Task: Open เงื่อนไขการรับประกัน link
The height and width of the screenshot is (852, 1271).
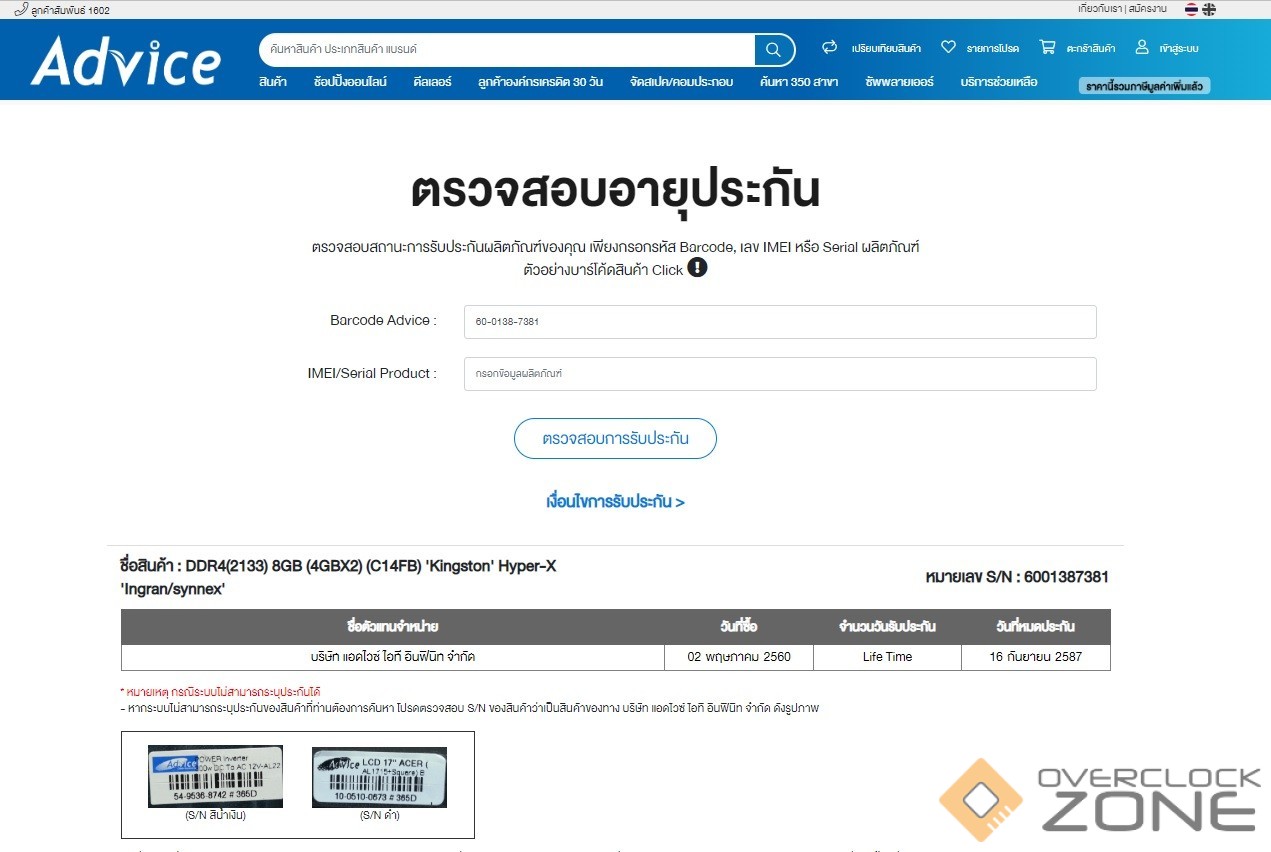Action: tap(615, 502)
